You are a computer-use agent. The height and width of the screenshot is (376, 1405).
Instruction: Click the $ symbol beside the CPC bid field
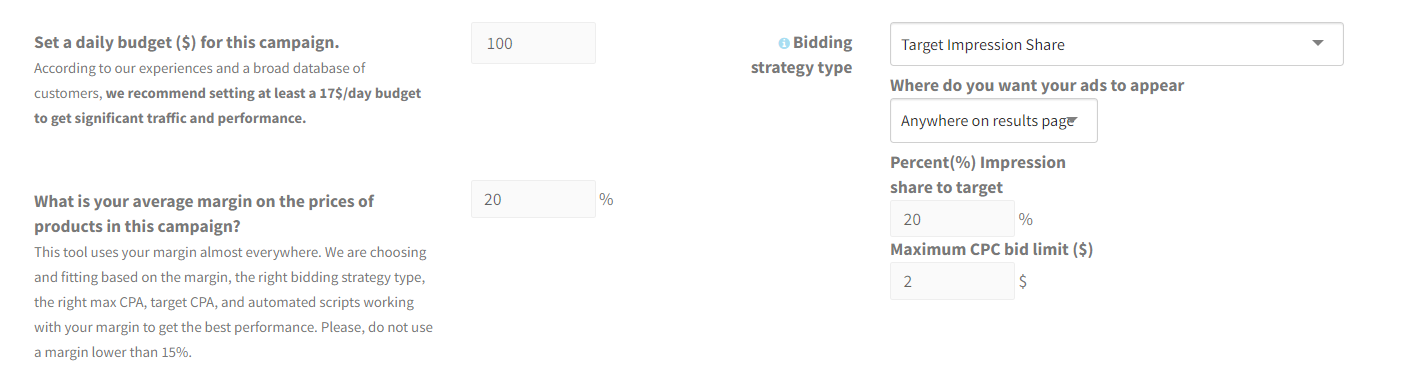(1023, 281)
